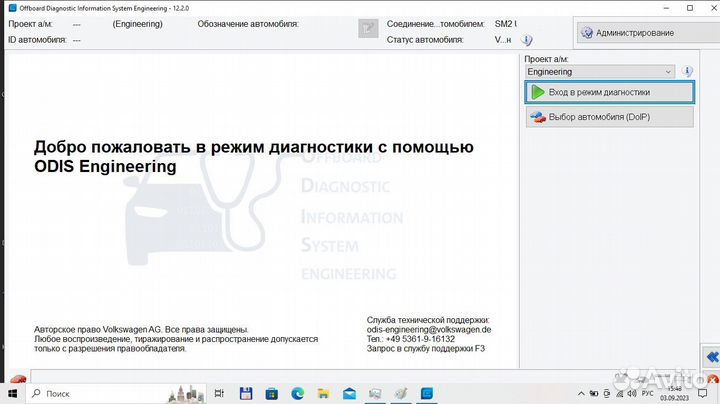
Task: Minimize the ODIS Engineering window
Action: 666,8
